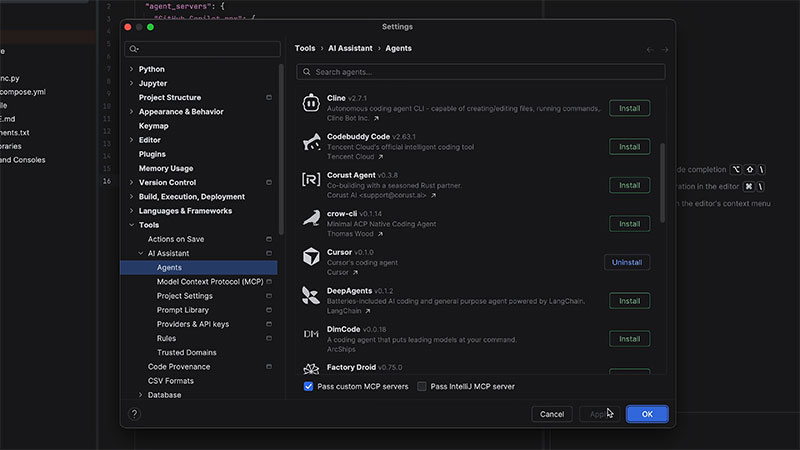
Task: Collapse the Tools settings node
Action: 132,225
